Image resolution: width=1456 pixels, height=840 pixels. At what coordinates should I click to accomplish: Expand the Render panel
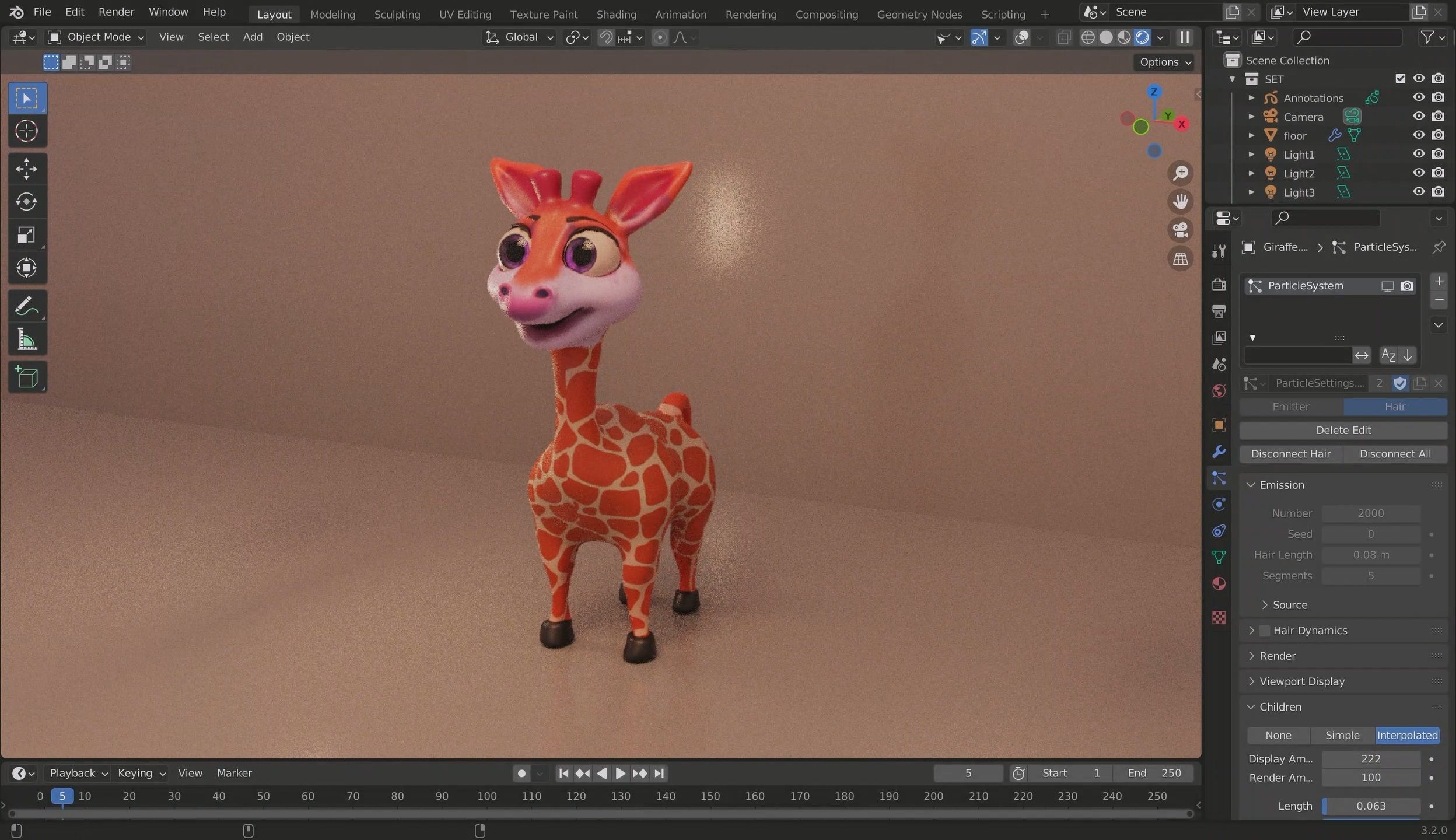tap(1277, 656)
